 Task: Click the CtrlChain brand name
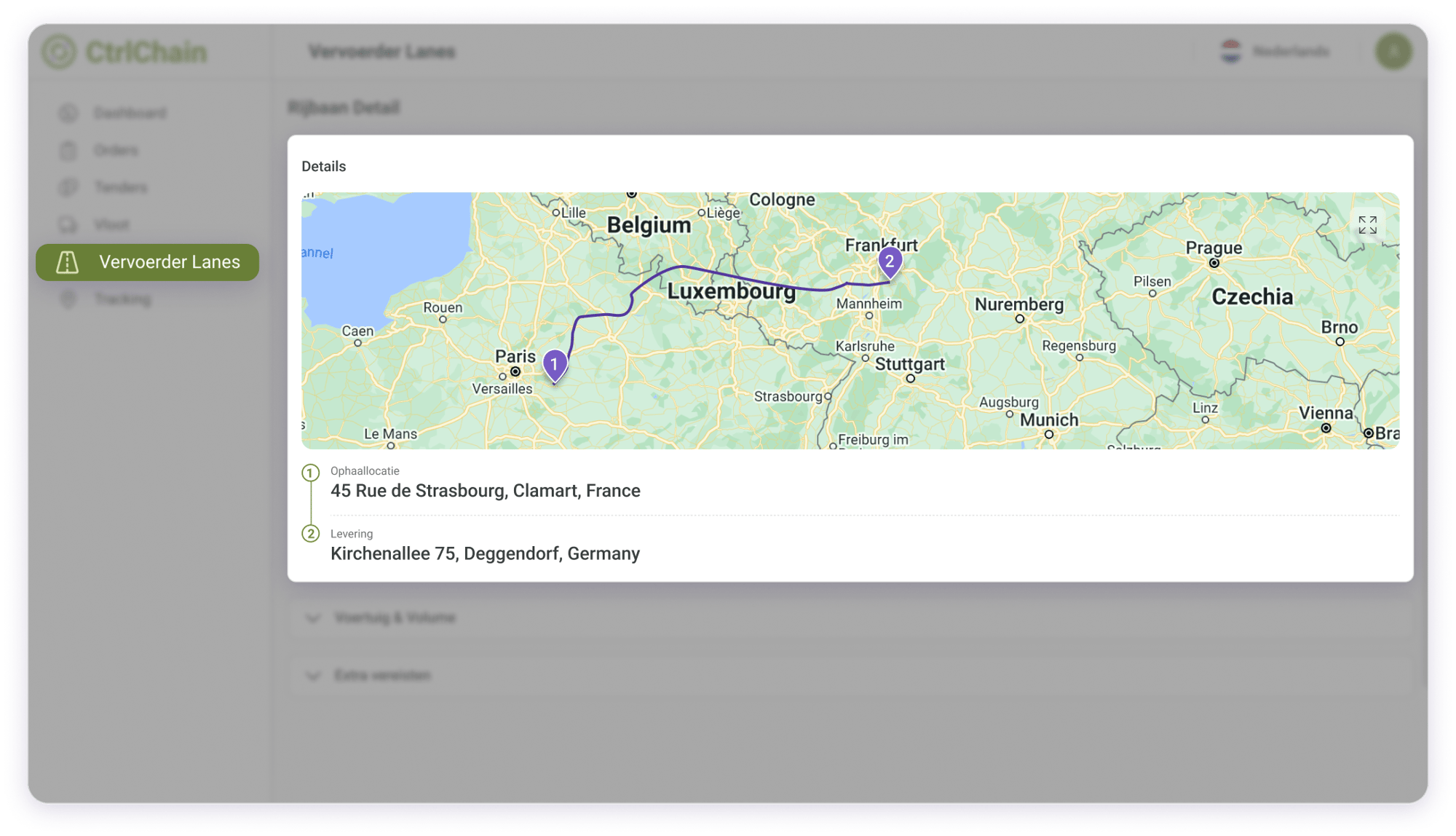[x=146, y=52]
